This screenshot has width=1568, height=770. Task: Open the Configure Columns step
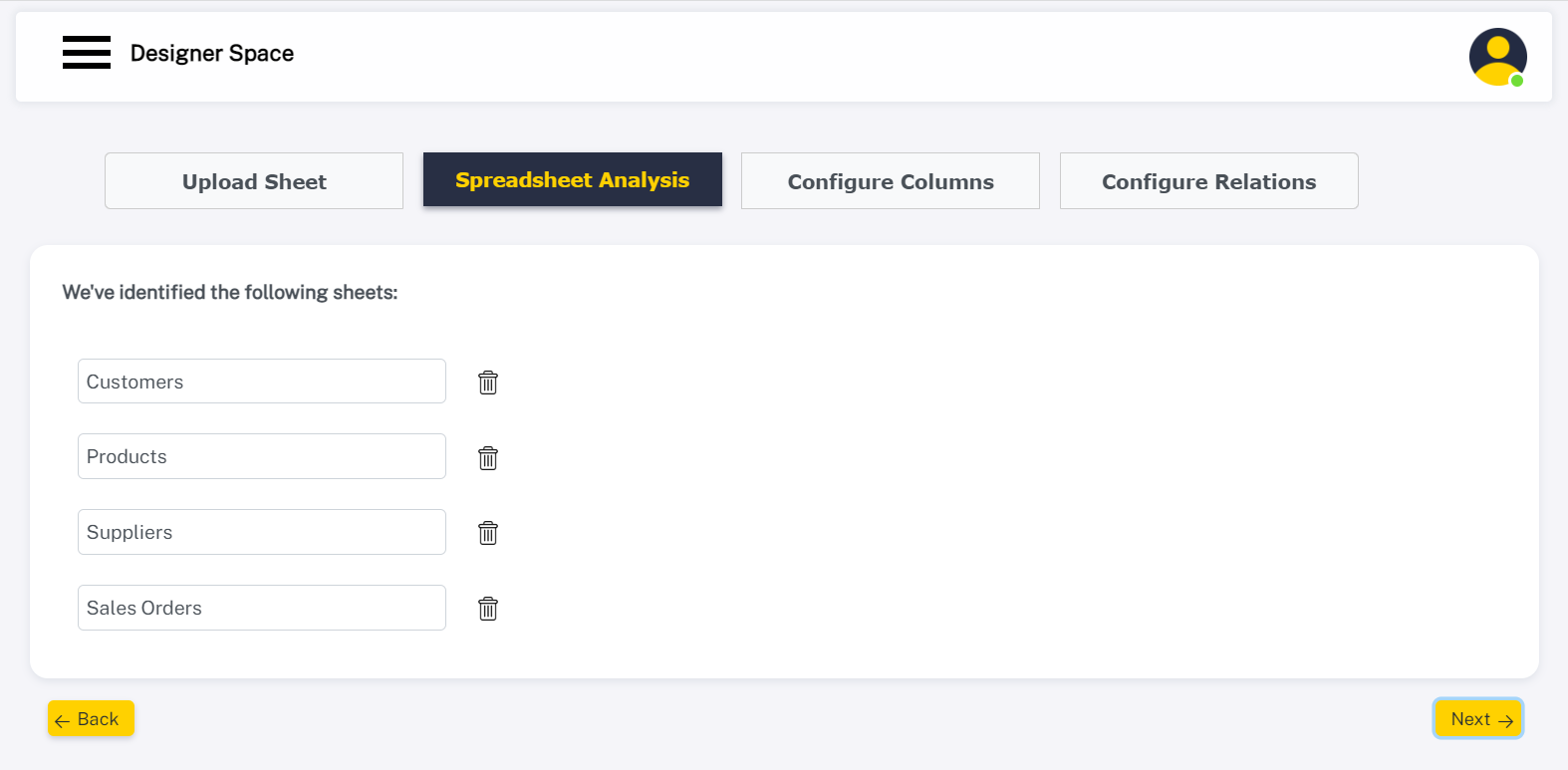pyautogui.click(x=890, y=181)
